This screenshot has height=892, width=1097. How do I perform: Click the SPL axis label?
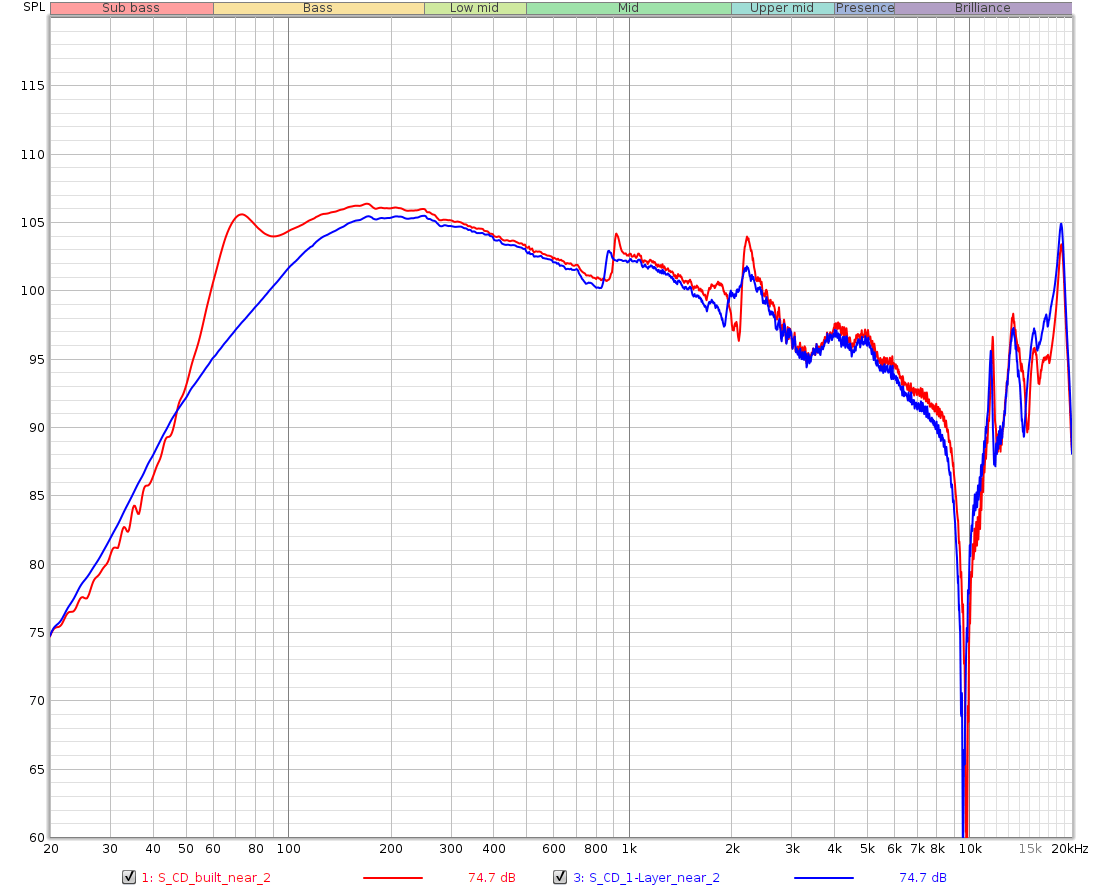coord(34,7)
